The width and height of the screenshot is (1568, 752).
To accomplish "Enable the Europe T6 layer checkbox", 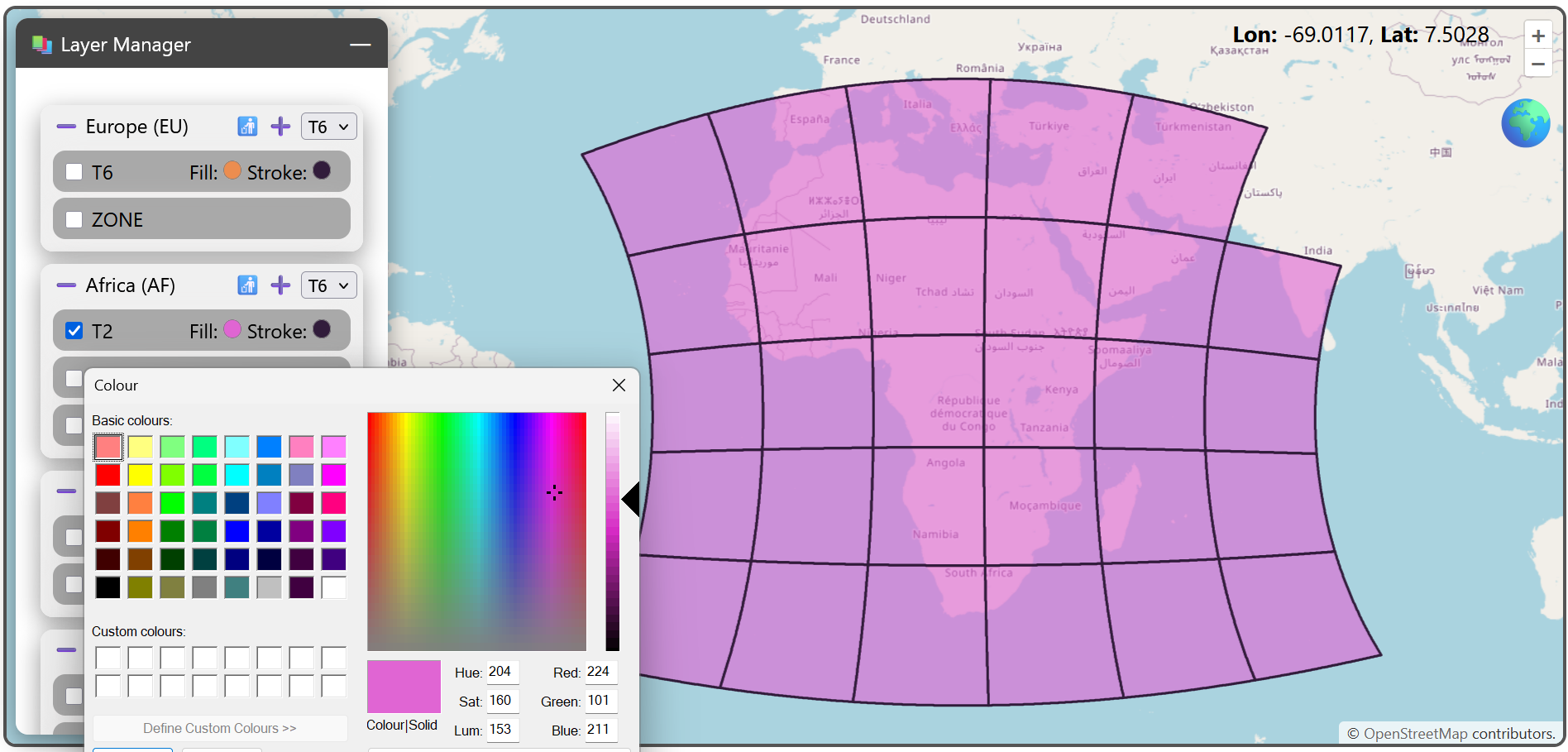I will tap(74, 172).
